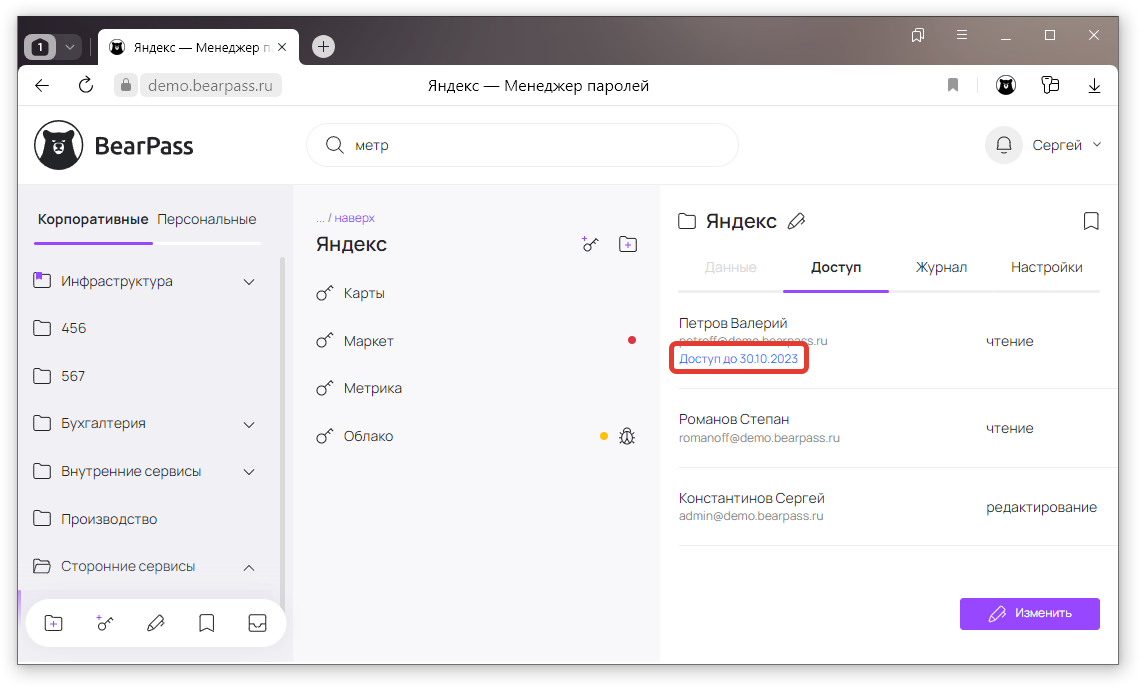Screen dimensions: 1140x687
Task: Open the Сергей user menu dropdown
Action: tap(1066, 145)
